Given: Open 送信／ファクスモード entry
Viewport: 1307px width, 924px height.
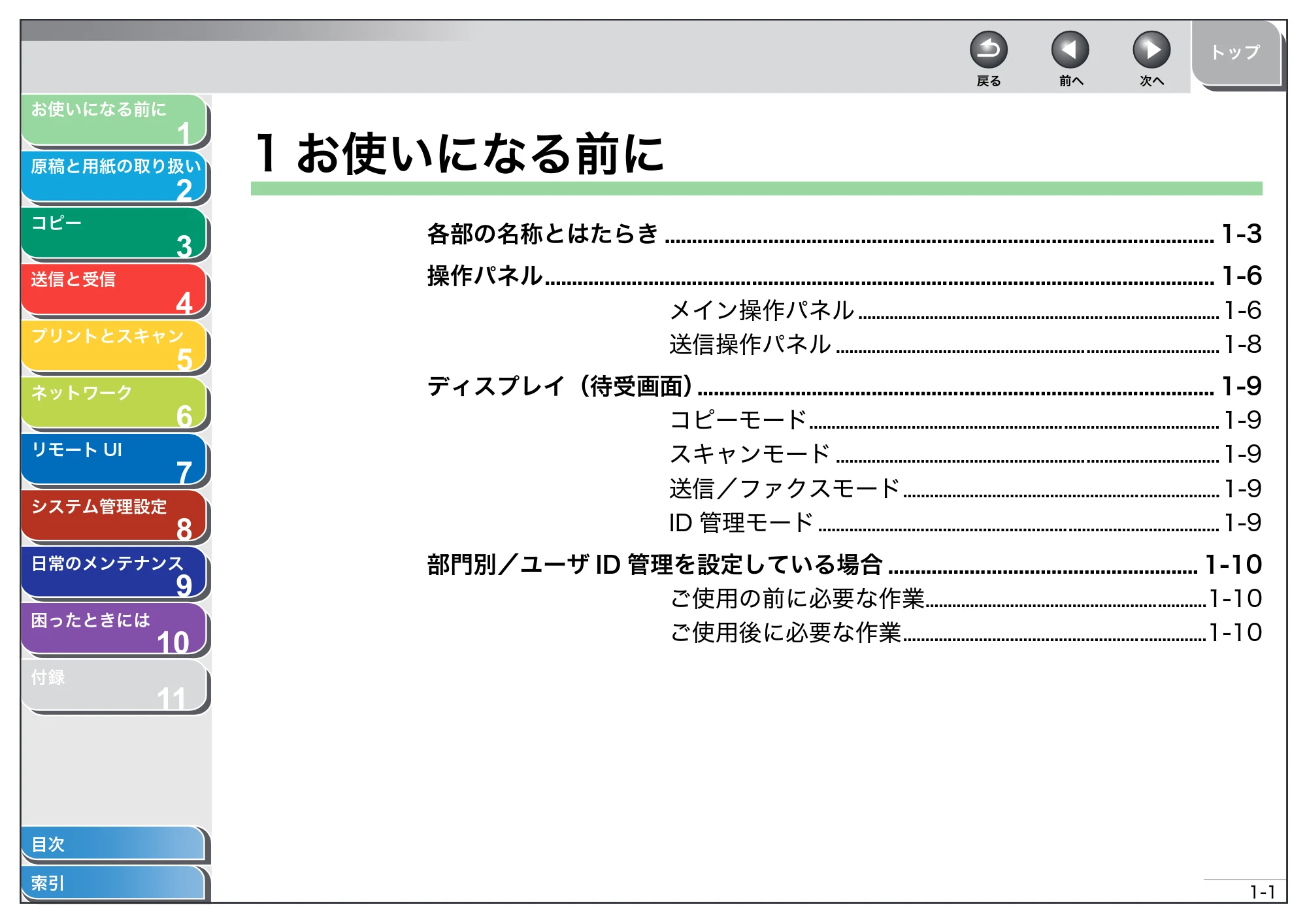Looking at the screenshot, I should pos(966,489).
